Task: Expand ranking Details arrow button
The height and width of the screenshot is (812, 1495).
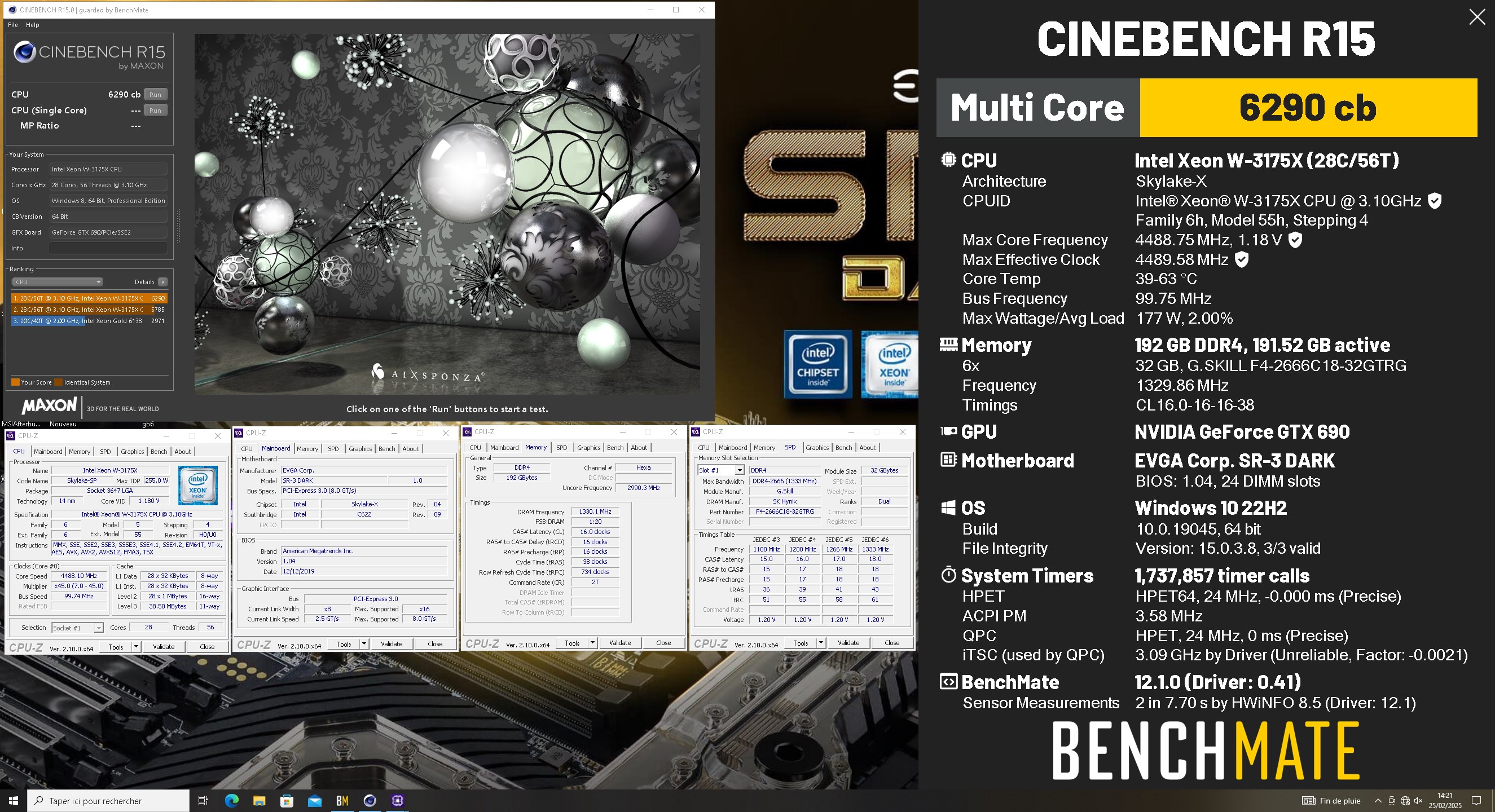Action: pos(163,282)
